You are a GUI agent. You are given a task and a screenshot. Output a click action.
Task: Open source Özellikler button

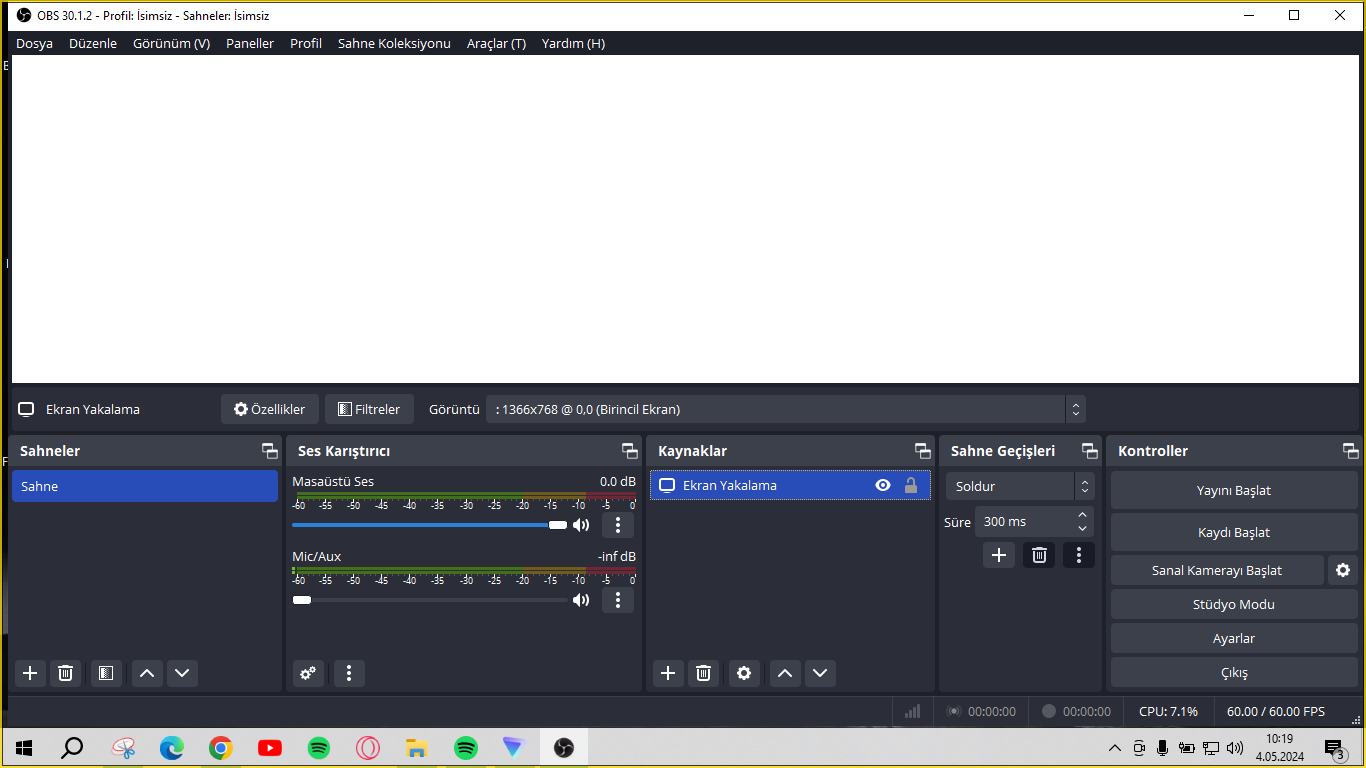(x=270, y=409)
